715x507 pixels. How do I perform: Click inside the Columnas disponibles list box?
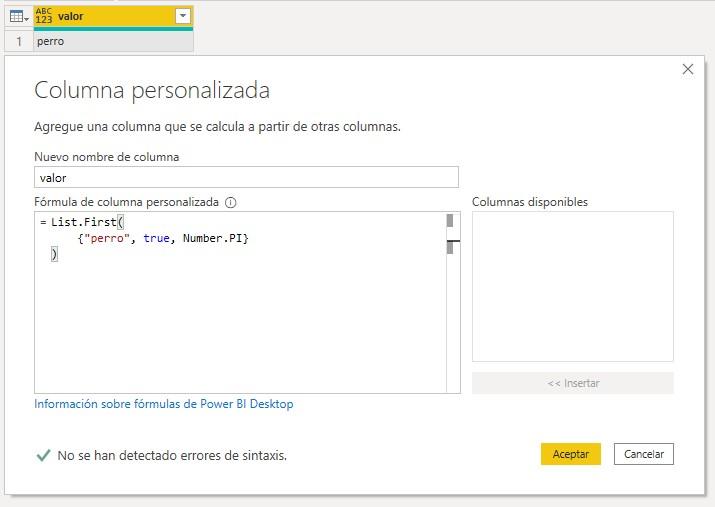click(x=572, y=286)
